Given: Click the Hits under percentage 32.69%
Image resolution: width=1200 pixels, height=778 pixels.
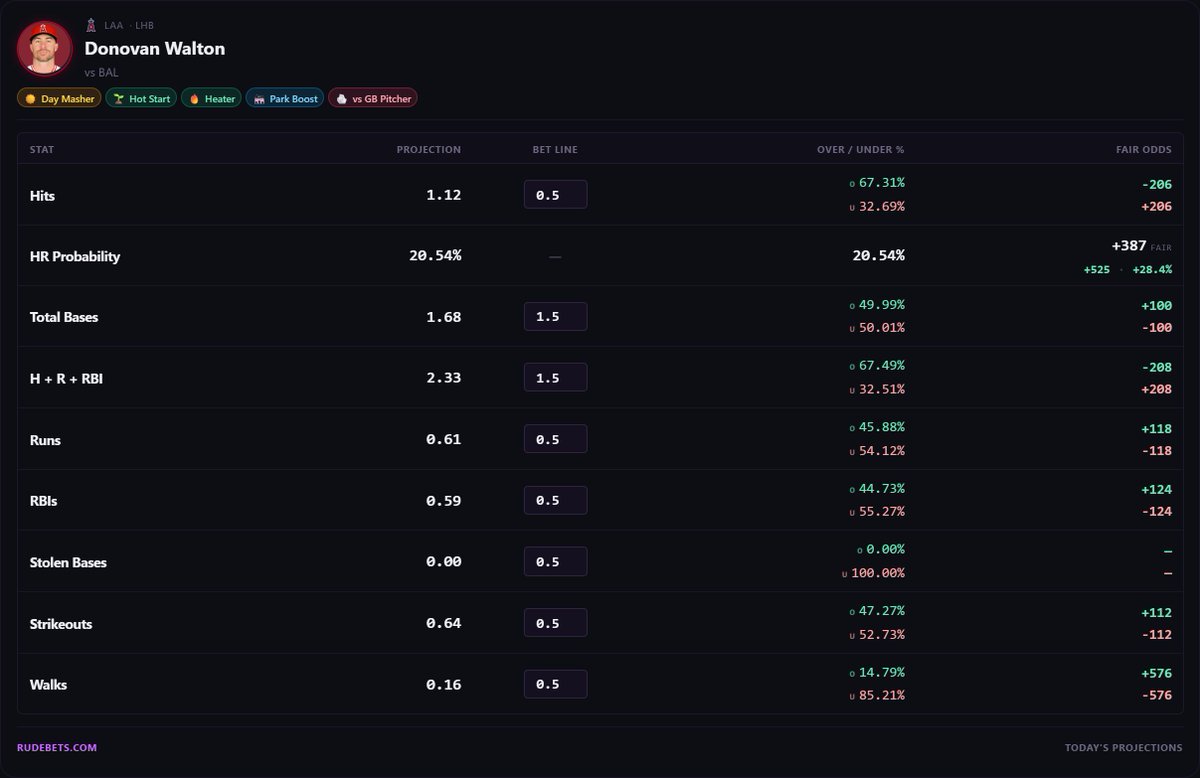Looking at the screenshot, I should click(881, 207).
